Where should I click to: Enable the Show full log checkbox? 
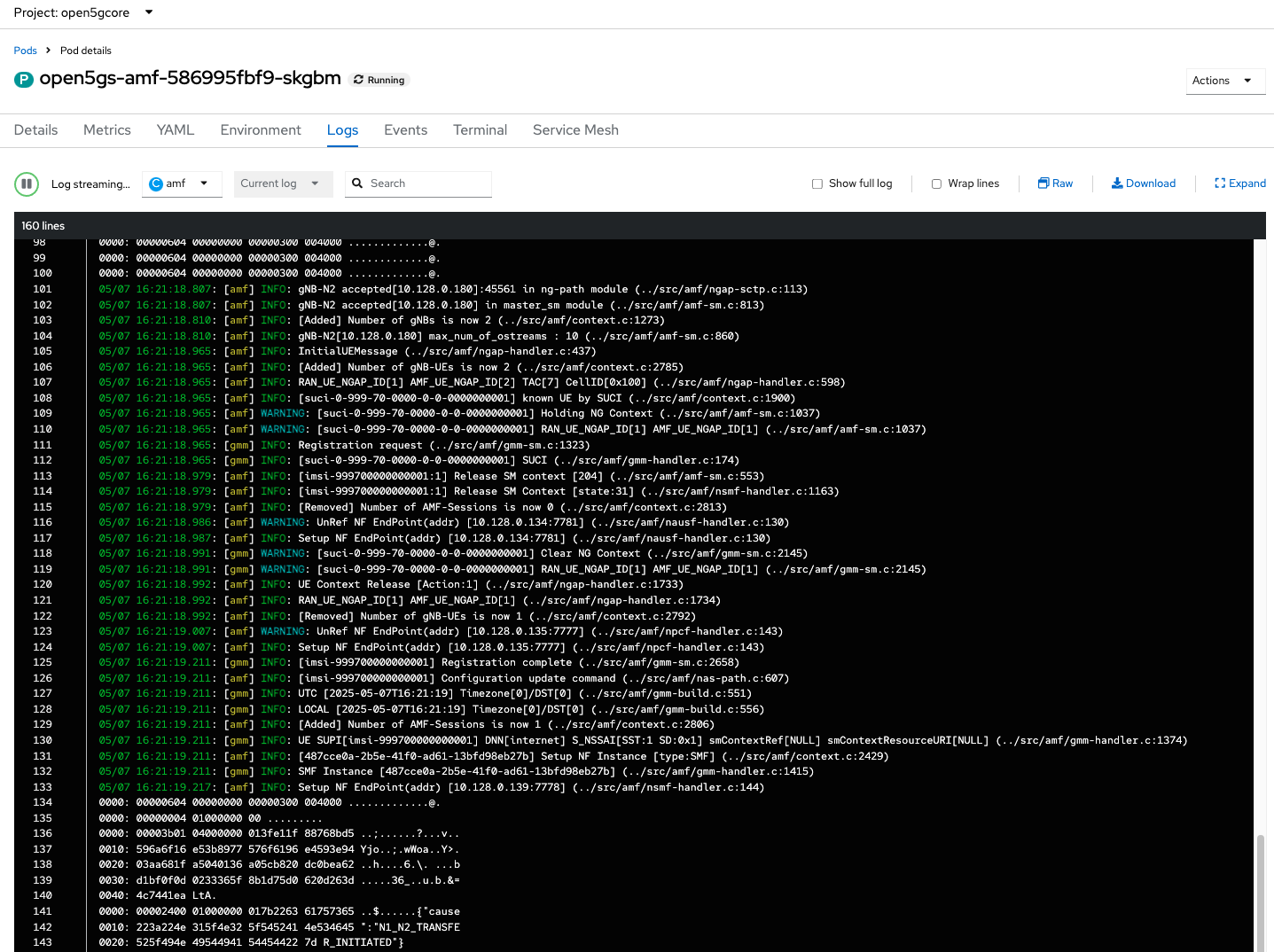pos(817,183)
